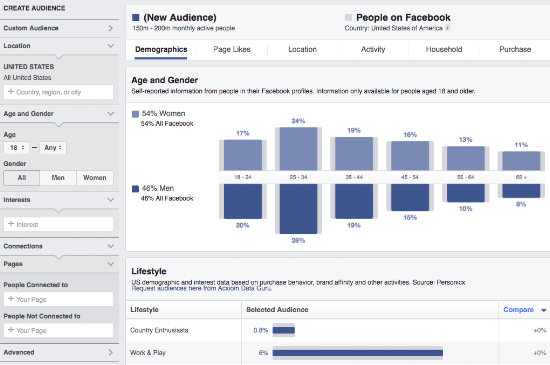
Task: Open the minimum age 18 dropdown
Action: pos(16,148)
